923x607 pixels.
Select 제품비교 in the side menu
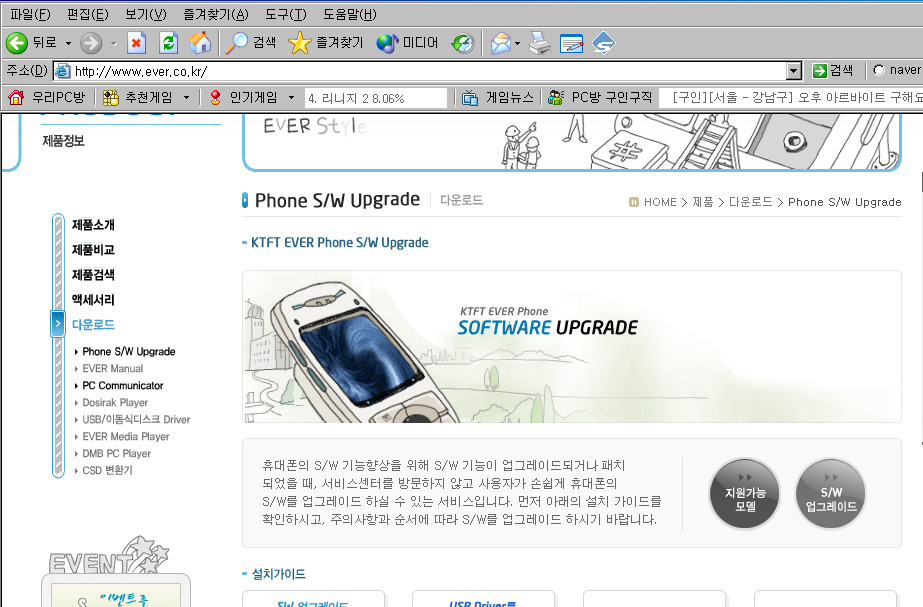93,250
